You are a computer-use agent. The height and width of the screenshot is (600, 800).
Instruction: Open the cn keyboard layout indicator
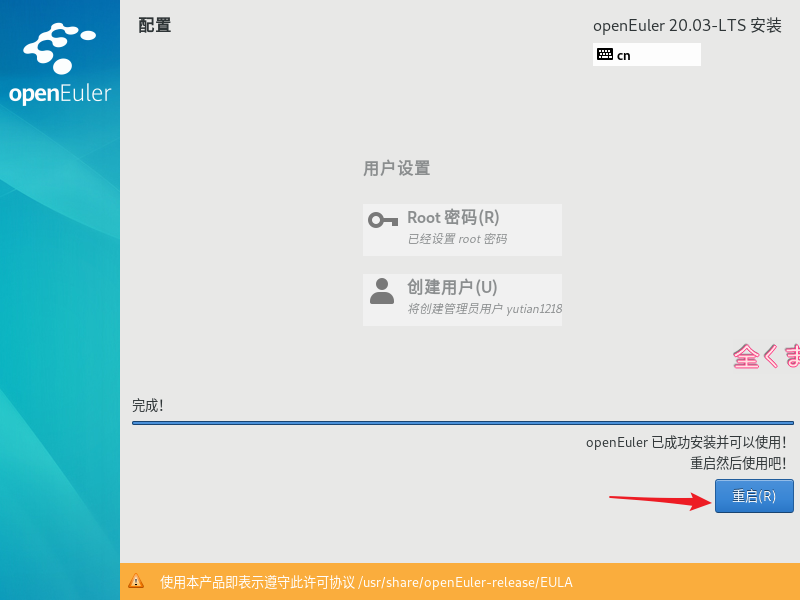pos(646,55)
